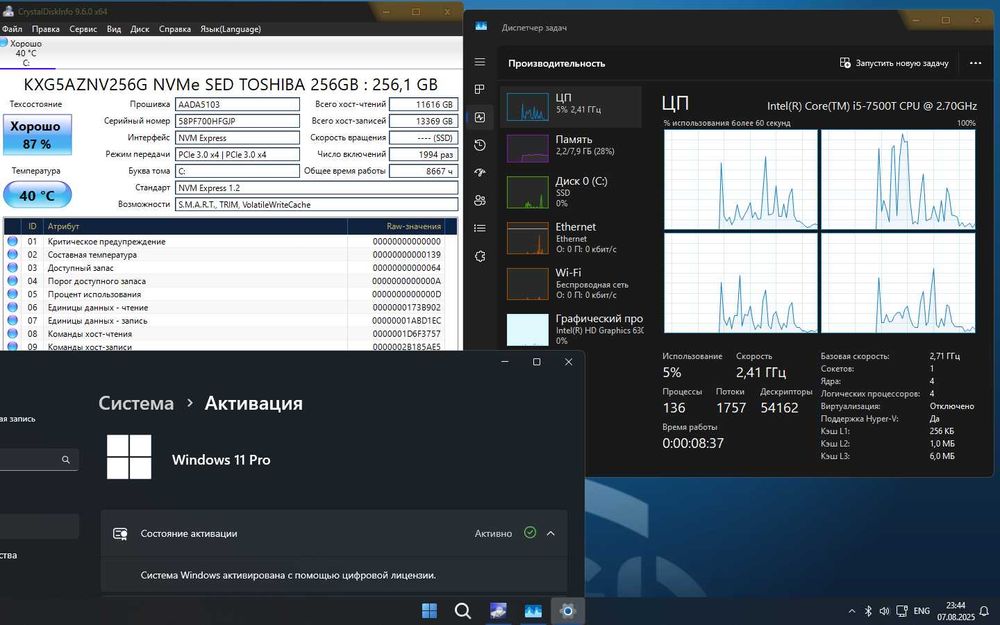The image size is (1000, 625).
Task: Select the Ethernet performance item
Action: coord(571,237)
